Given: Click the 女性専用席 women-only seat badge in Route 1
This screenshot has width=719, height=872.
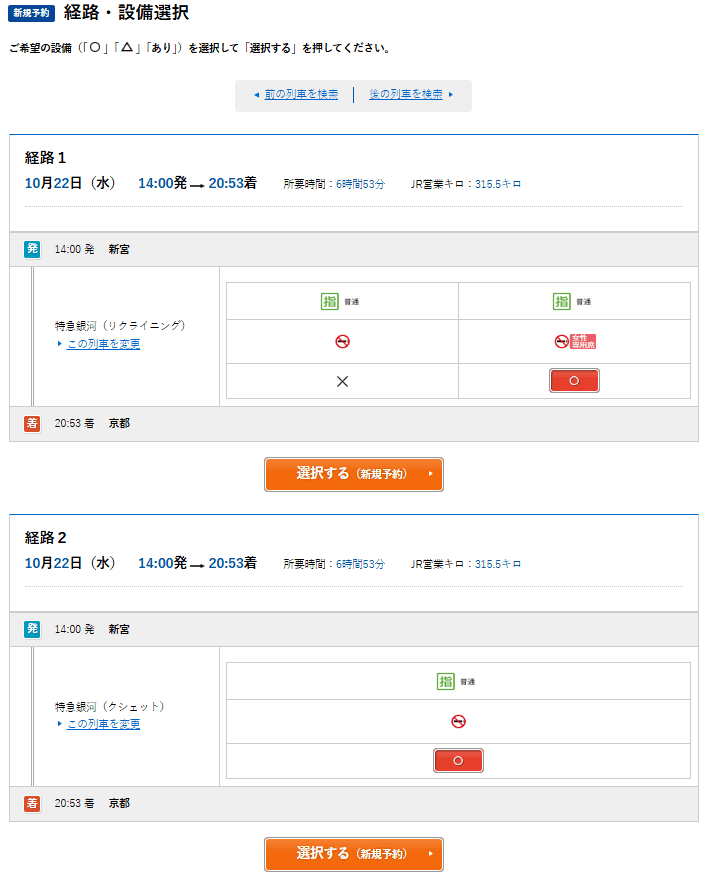Looking at the screenshot, I should point(583,341).
